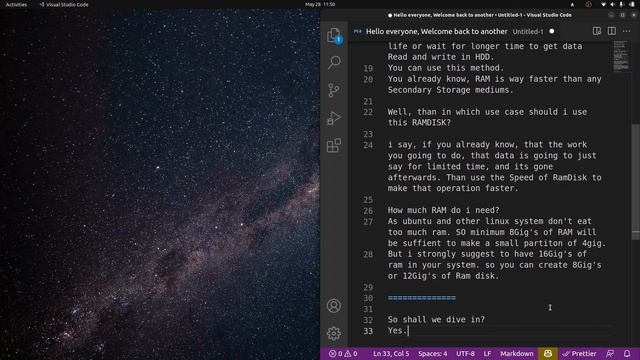Click the unsaved-changes dot on the editor tab
This screenshot has width=640, height=360.
coord(552,31)
